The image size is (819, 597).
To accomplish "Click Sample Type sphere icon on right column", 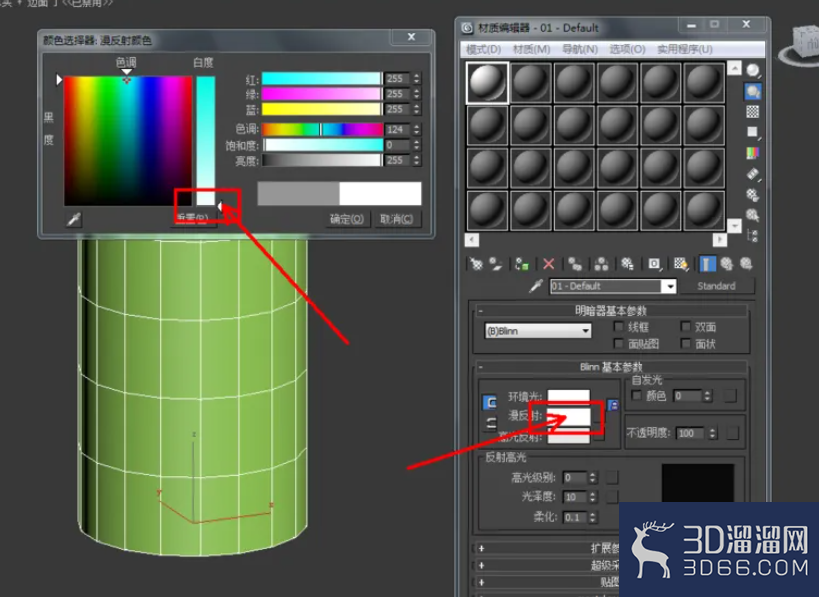I will (x=753, y=70).
